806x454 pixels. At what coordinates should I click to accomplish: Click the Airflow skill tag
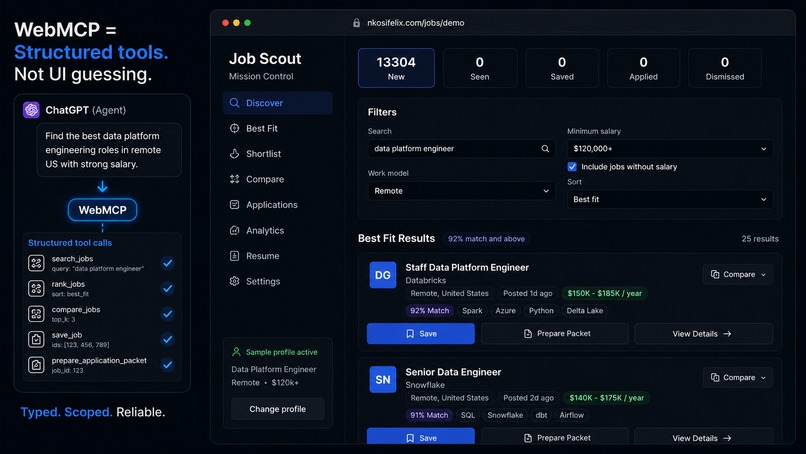click(x=572, y=415)
